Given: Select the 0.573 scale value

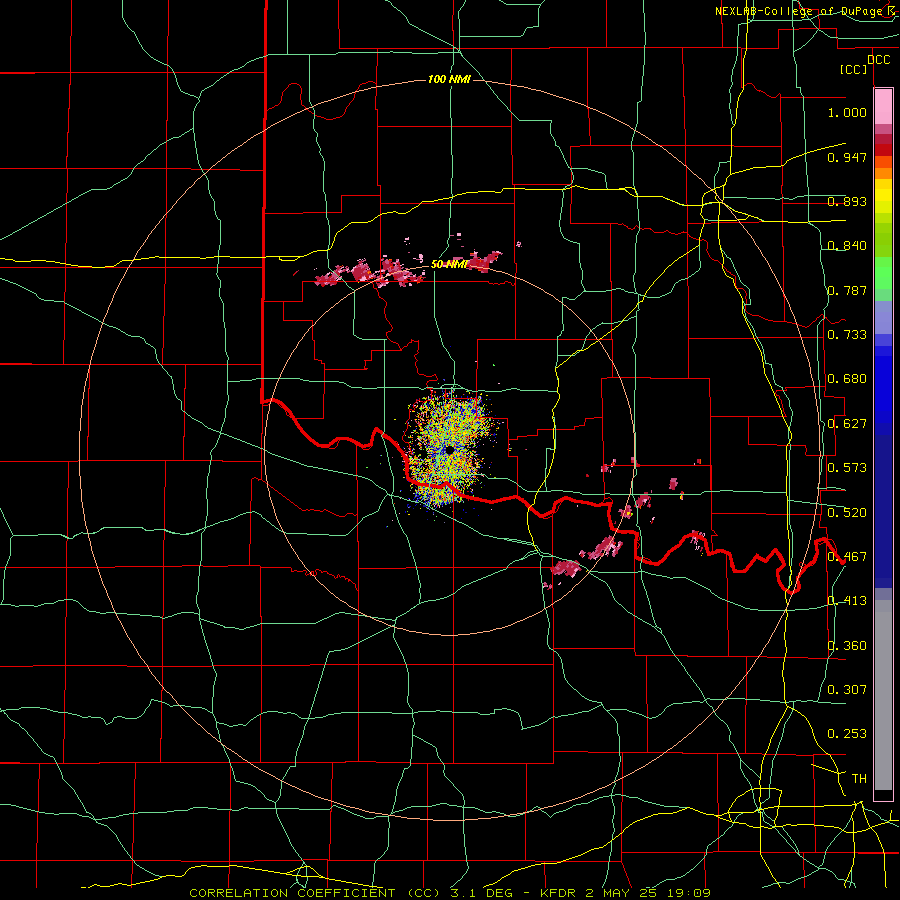Looking at the screenshot, I should pyautogui.click(x=847, y=467).
